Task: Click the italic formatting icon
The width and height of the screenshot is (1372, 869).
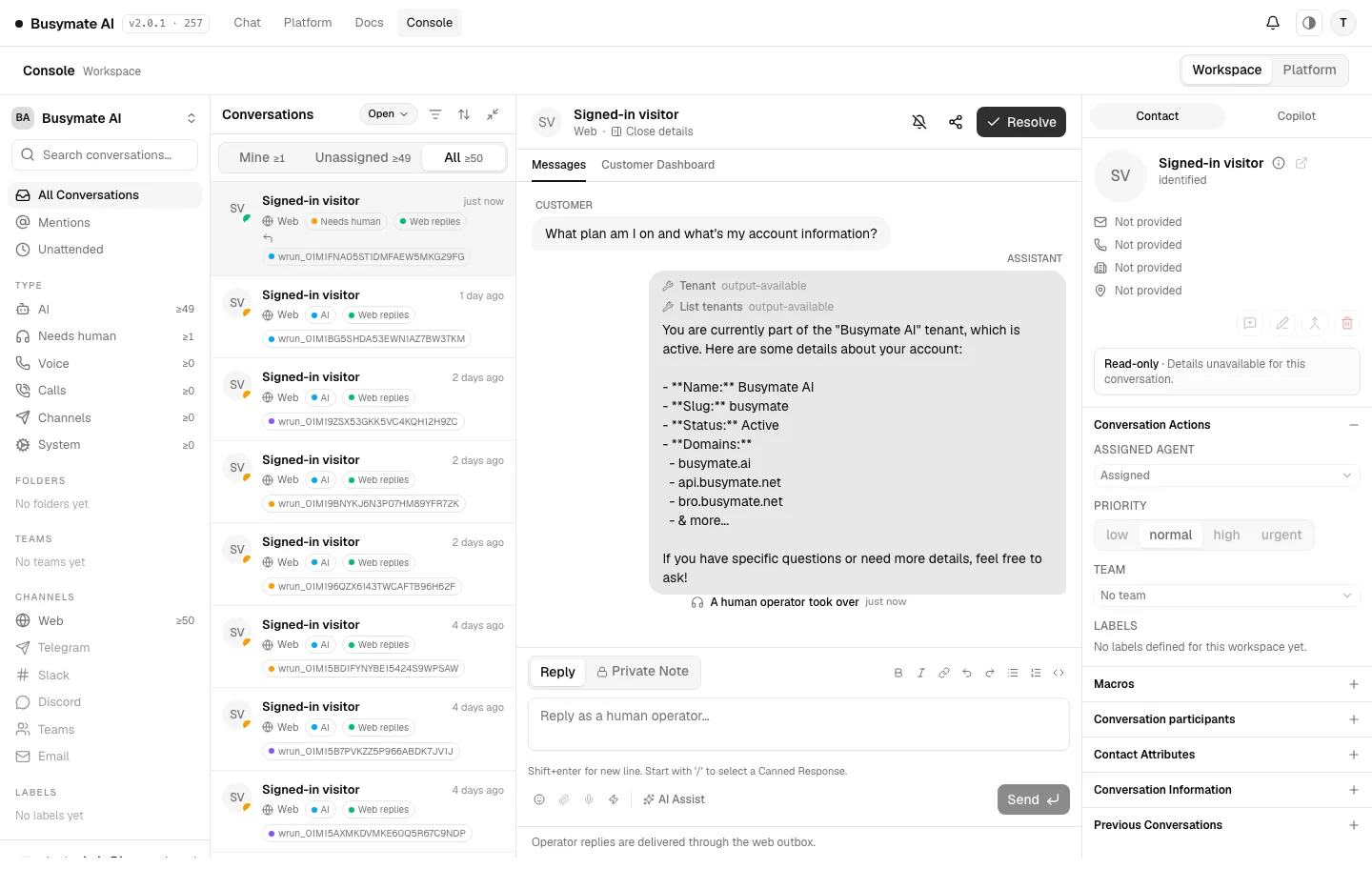Action: 921,673
